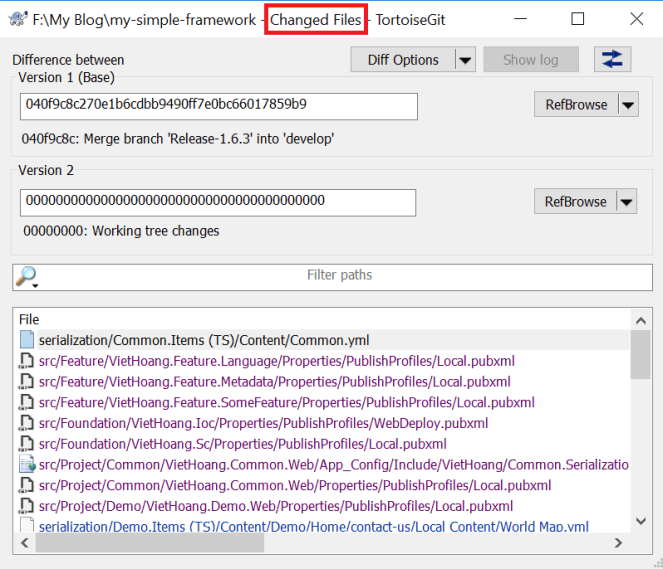Expand Version 1 RefBrowse dropdown arrow
The height and width of the screenshot is (569, 663).
tap(627, 105)
